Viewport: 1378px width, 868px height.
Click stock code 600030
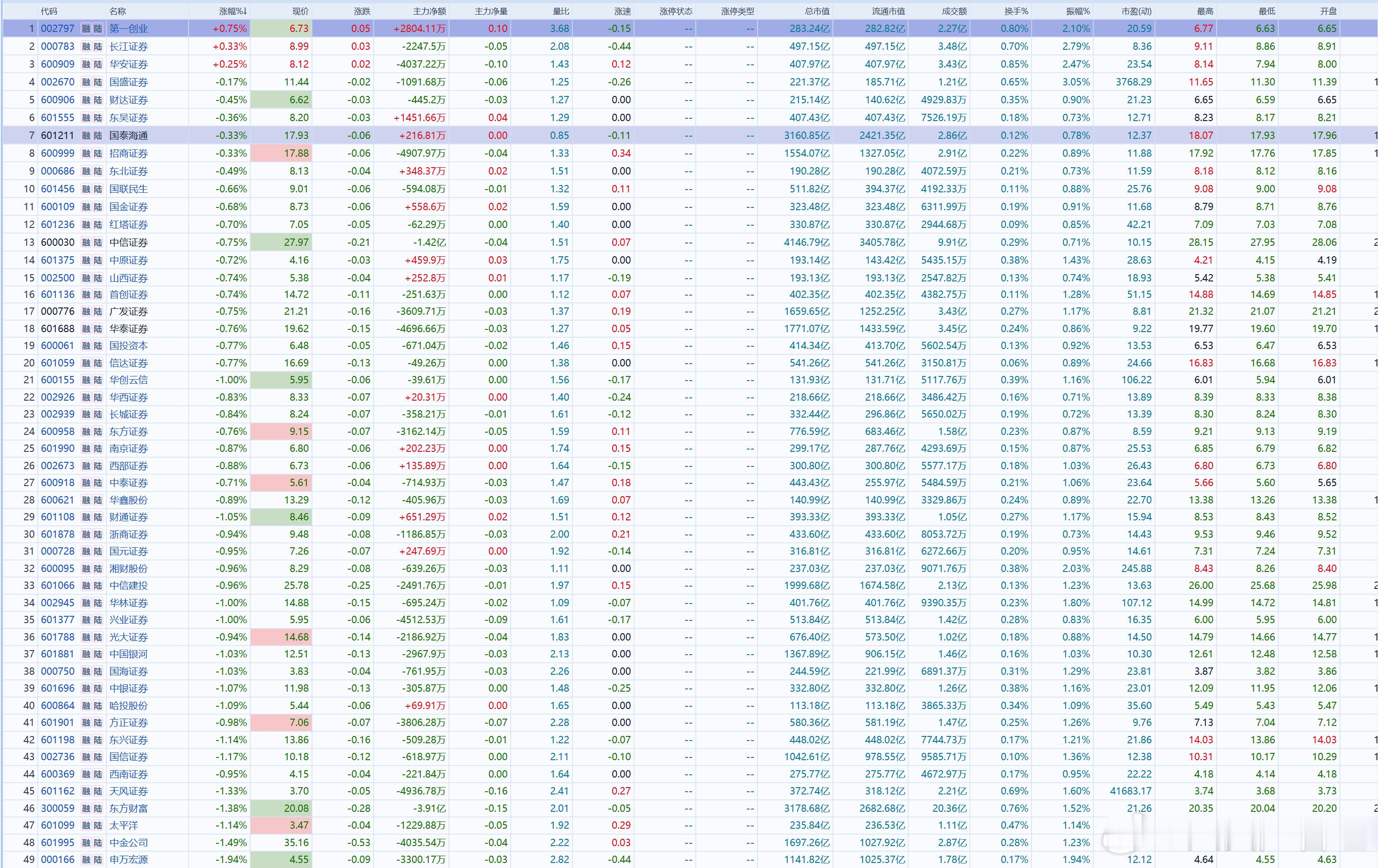[58, 243]
